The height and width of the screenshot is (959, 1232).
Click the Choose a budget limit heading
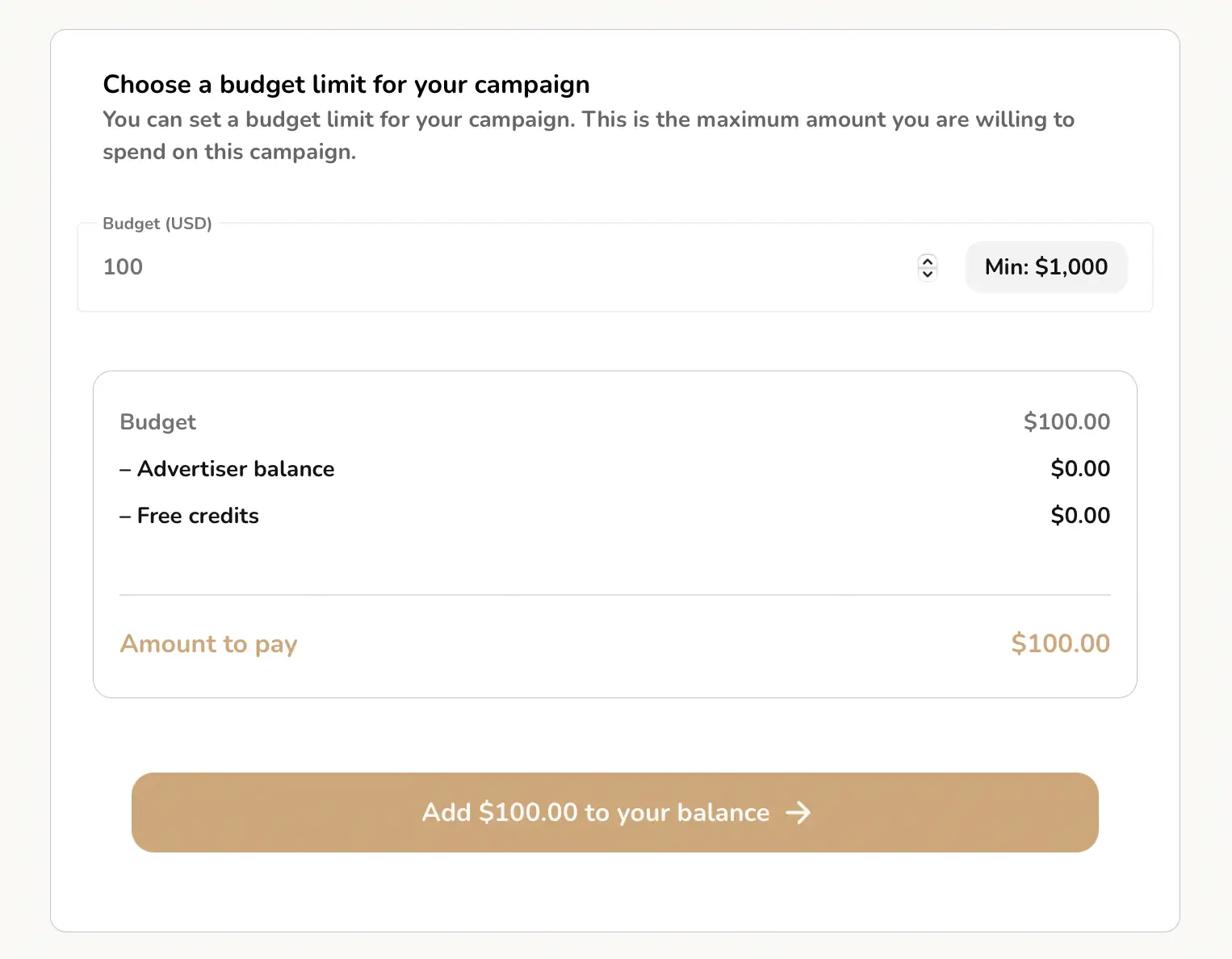coord(346,84)
